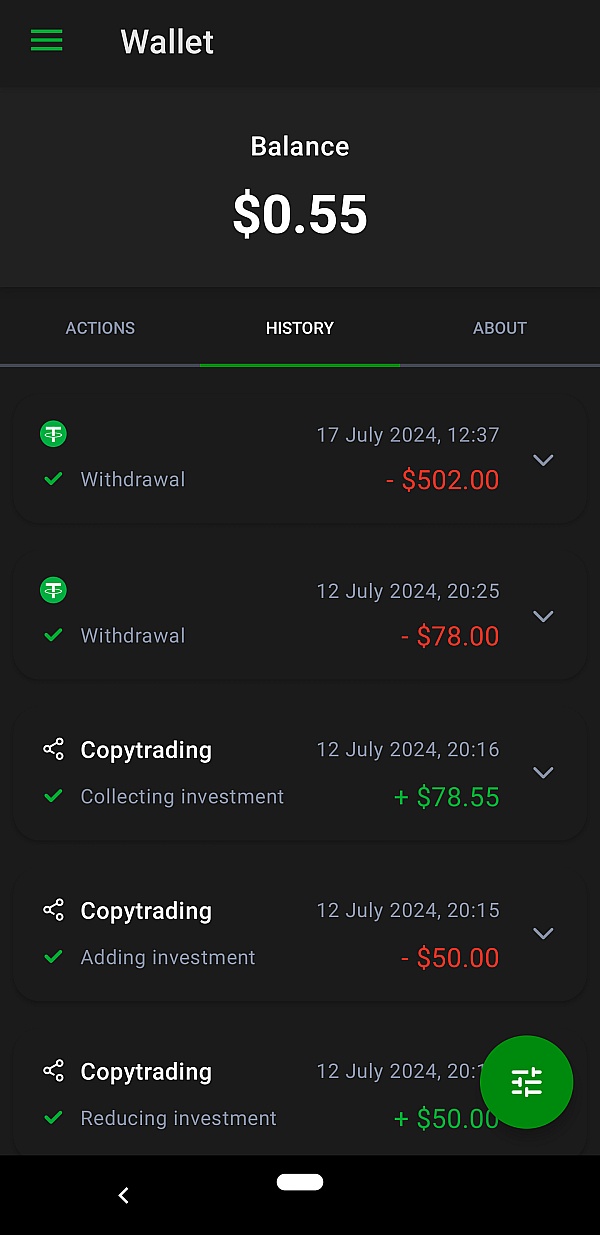Tap green checkmark beside Collecting investment
This screenshot has height=1235, width=600.
pos(53,797)
